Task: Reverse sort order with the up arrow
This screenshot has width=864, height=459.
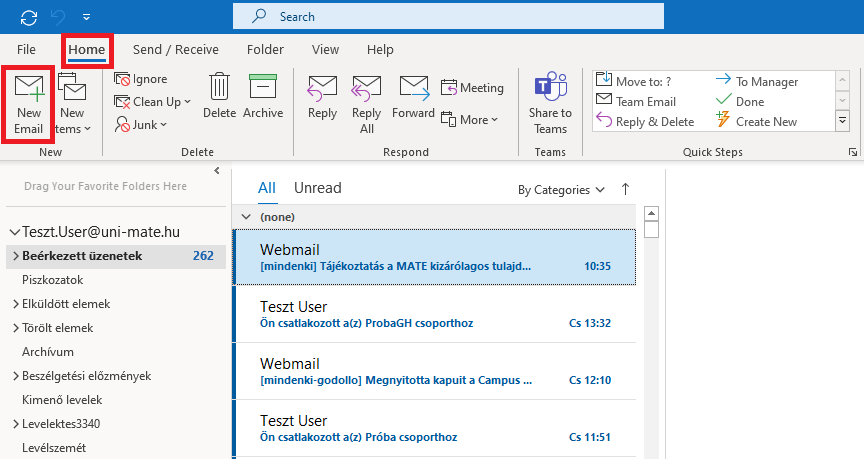Action: pos(625,190)
